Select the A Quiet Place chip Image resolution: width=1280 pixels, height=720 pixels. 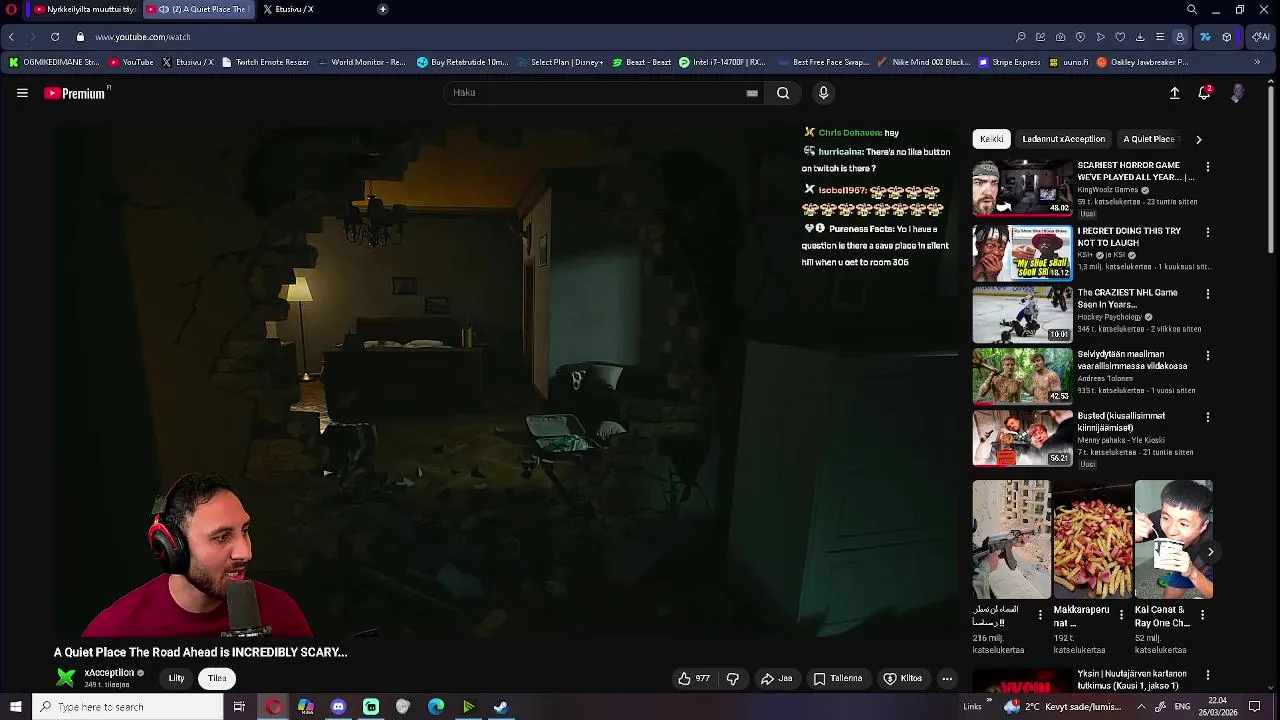(x=1150, y=139)
